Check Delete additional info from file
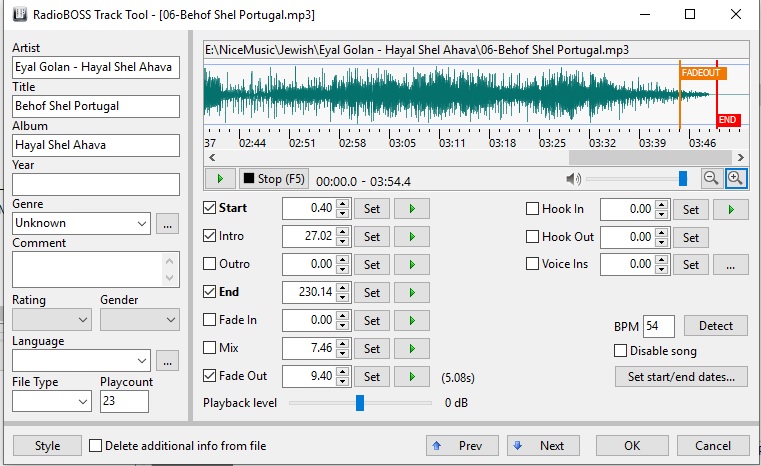Viewport: 761px width, 466px height. (x=96, y=446)
